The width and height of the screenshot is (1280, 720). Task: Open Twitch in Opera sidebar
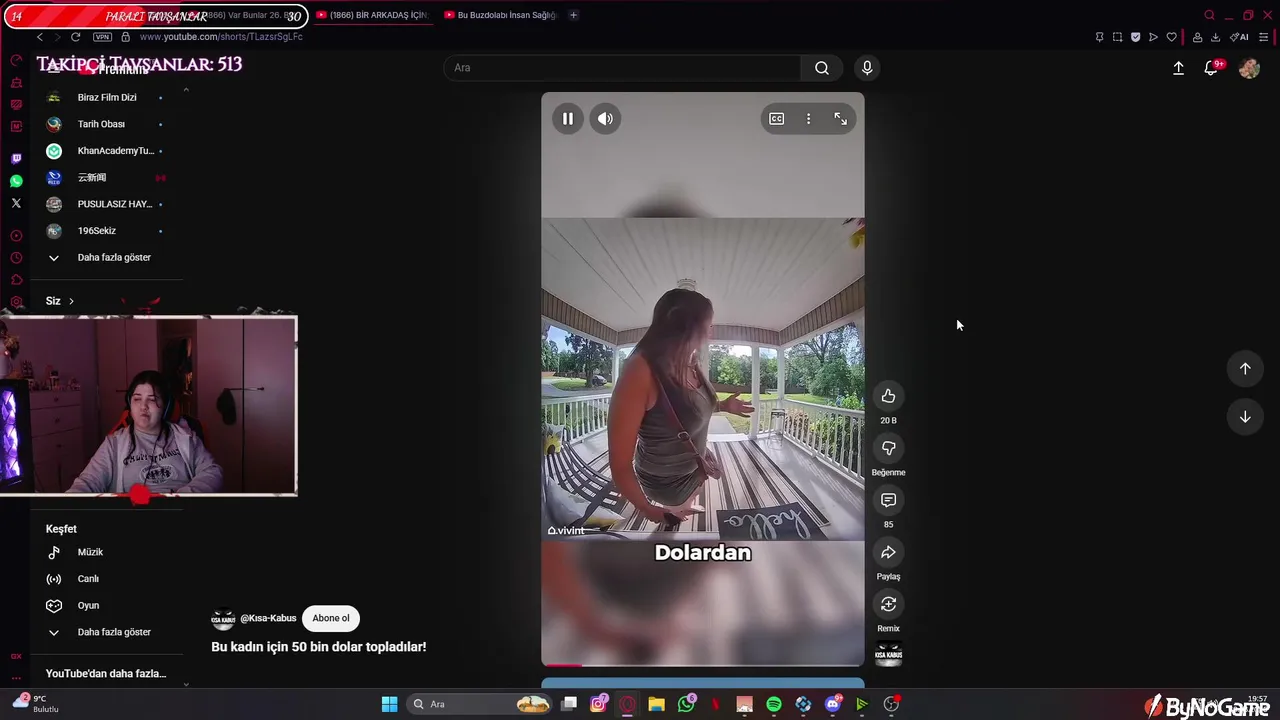pyautogui.click(x=16, y=159)
